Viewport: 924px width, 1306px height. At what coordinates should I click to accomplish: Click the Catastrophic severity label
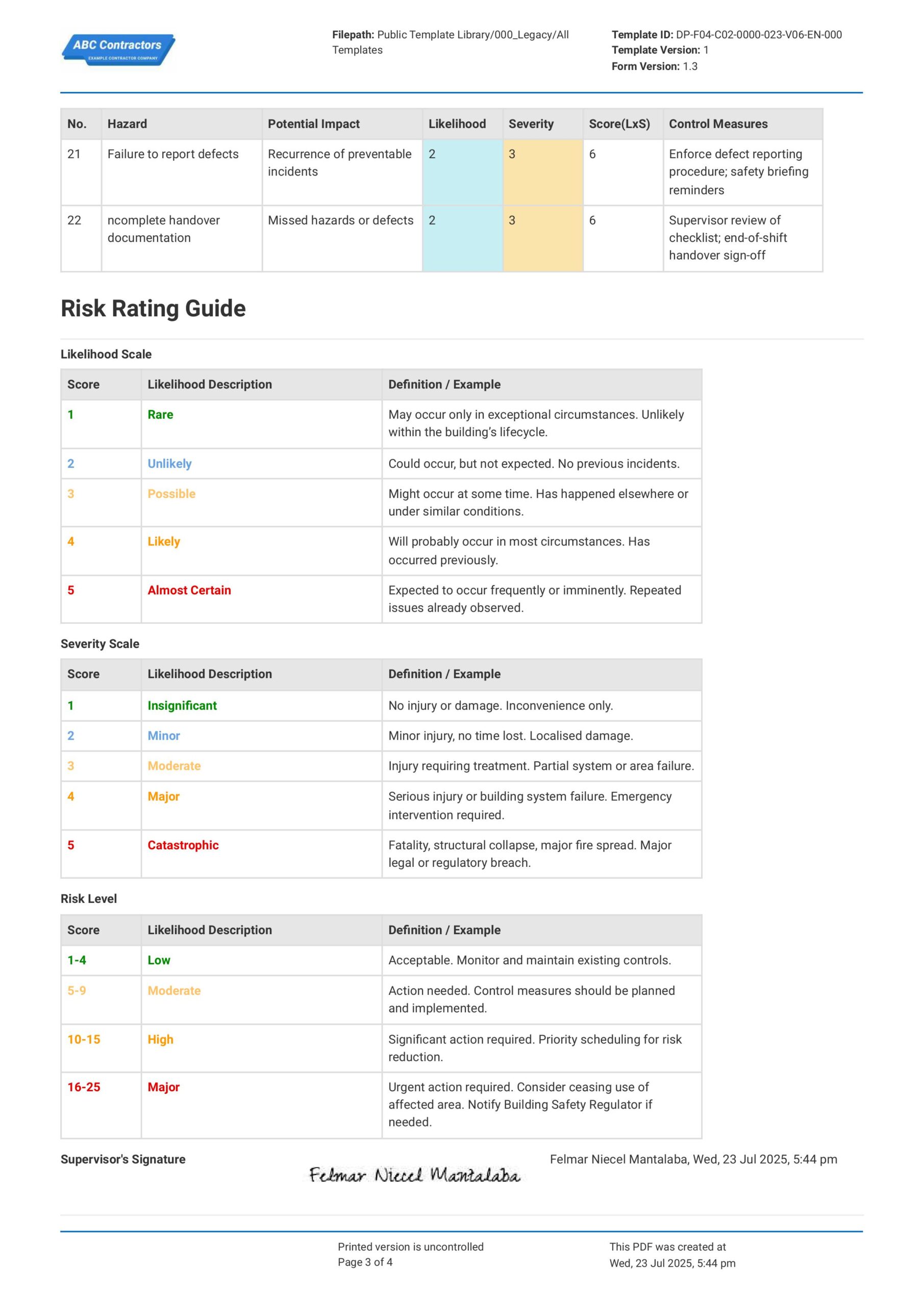183,845
